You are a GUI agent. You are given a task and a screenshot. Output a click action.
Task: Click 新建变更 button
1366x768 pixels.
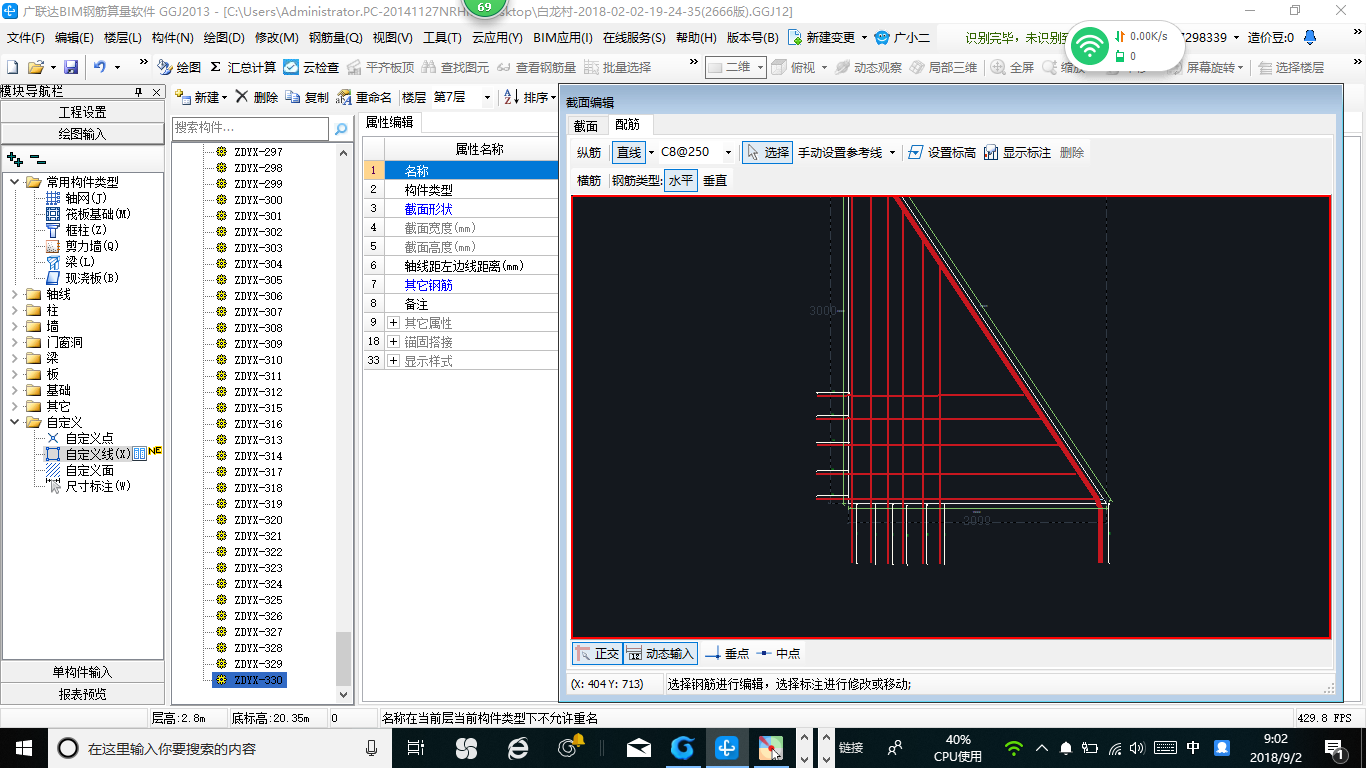[x=828, y=38]
